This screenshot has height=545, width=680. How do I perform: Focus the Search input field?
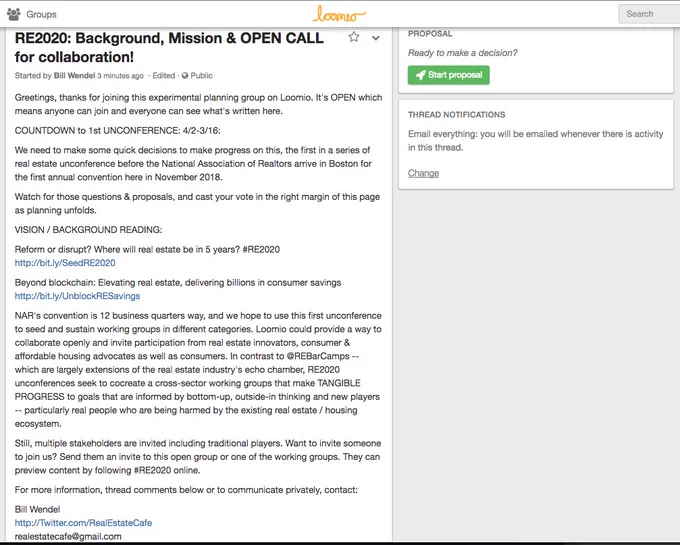[649, 14]
